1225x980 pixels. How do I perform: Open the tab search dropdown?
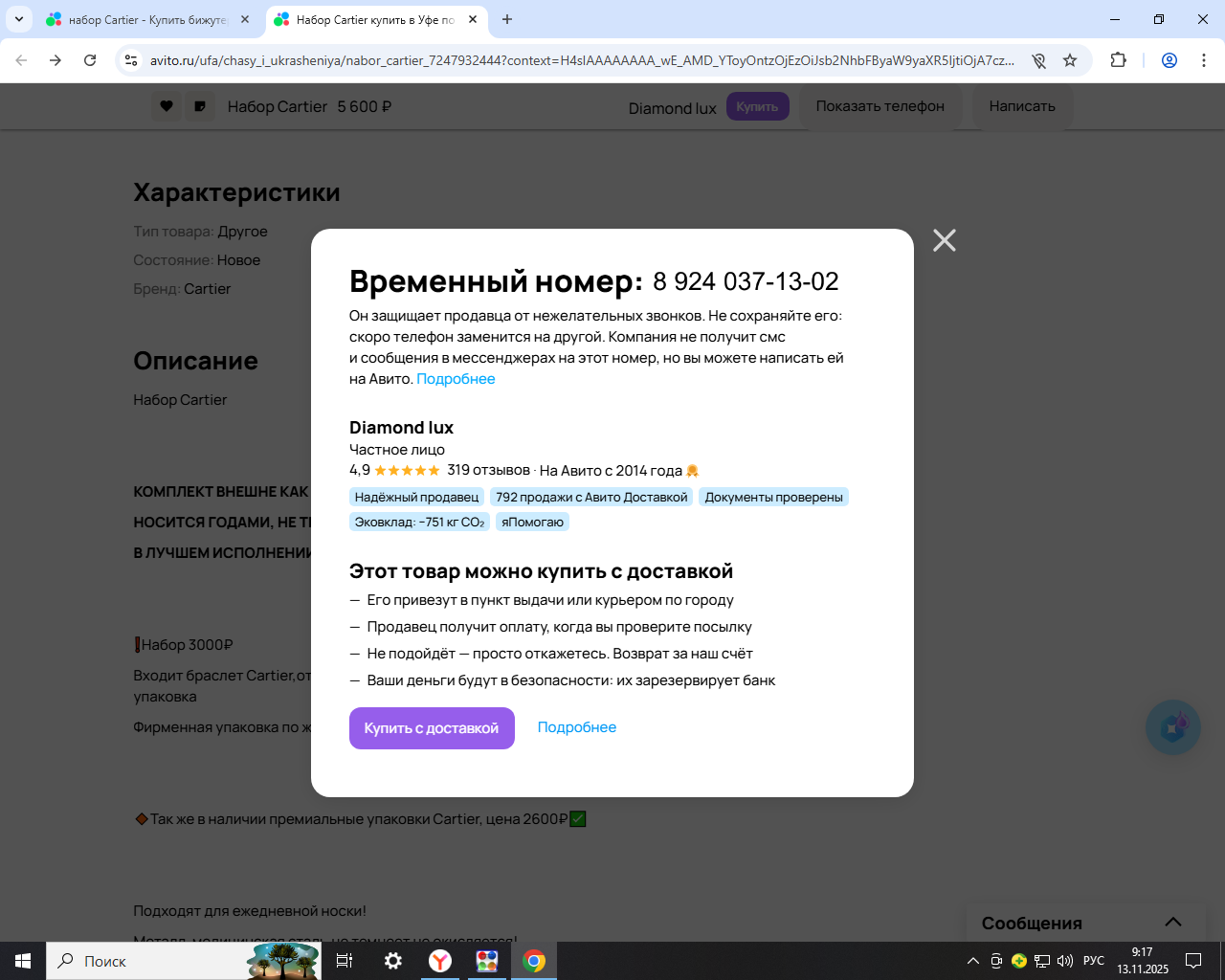tap(19, 19)
